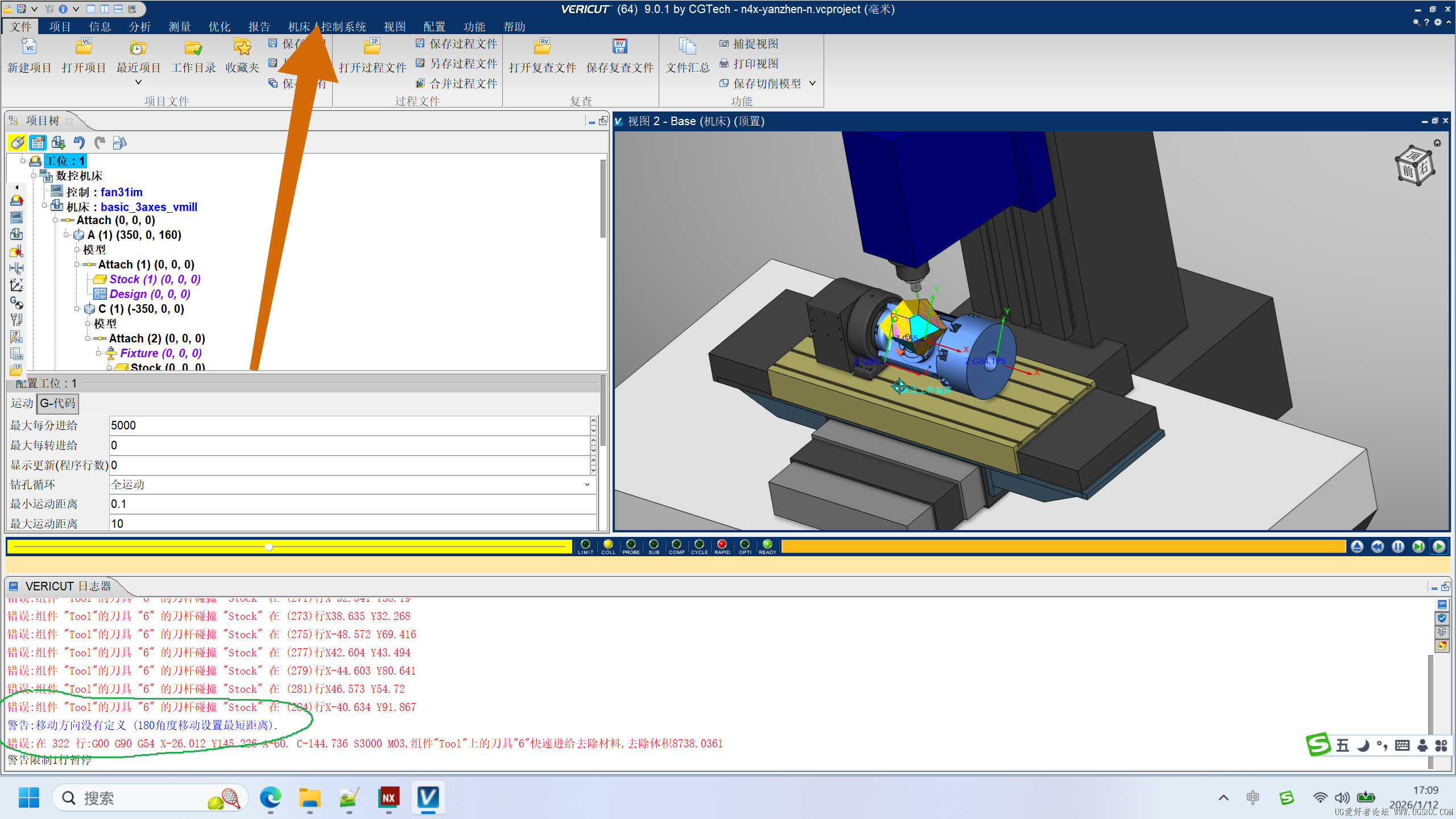Select the XYZ coordinate system icon in sidebar

tap(16, 284)
